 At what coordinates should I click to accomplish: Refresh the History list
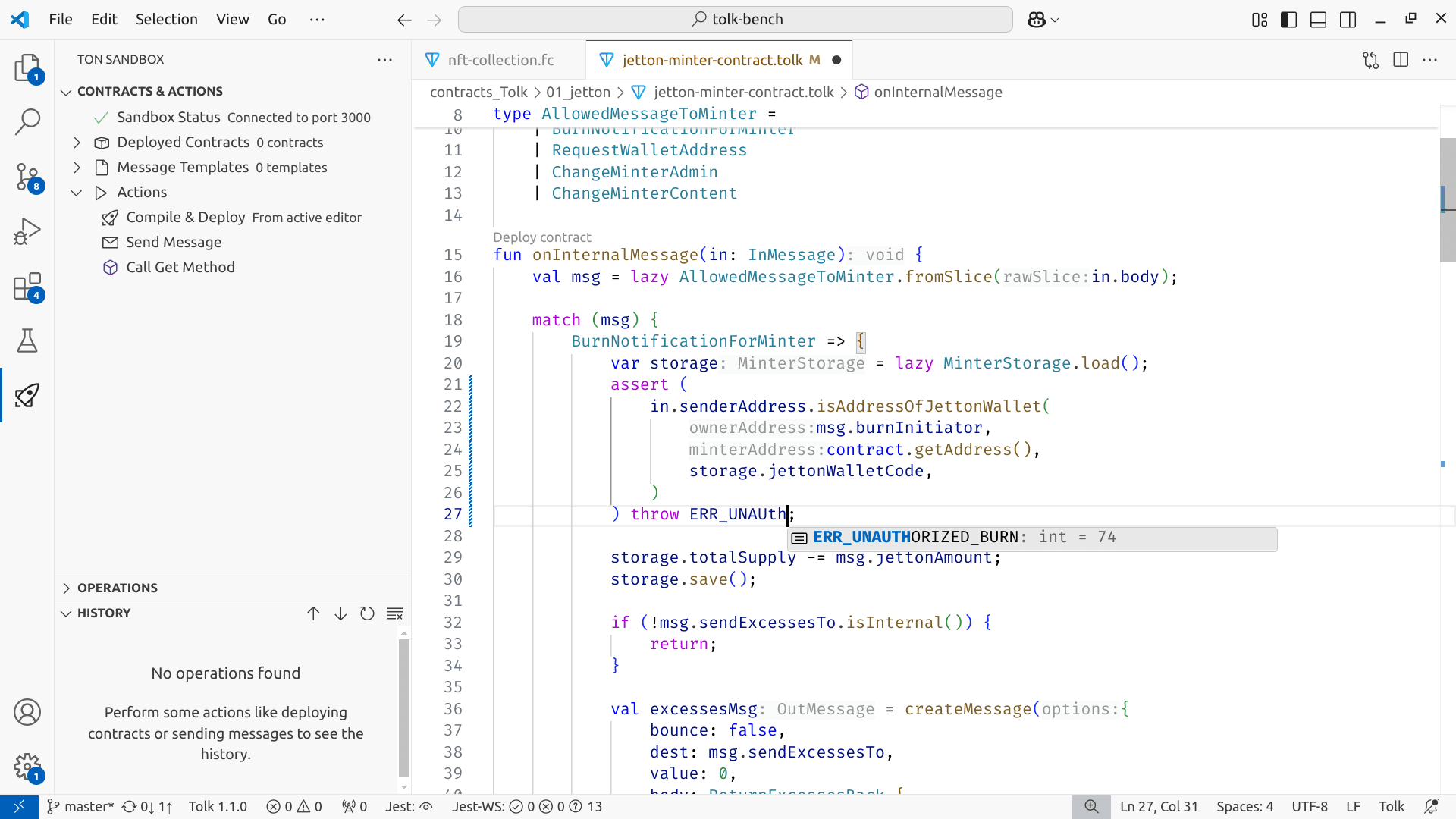coord(368,613)
